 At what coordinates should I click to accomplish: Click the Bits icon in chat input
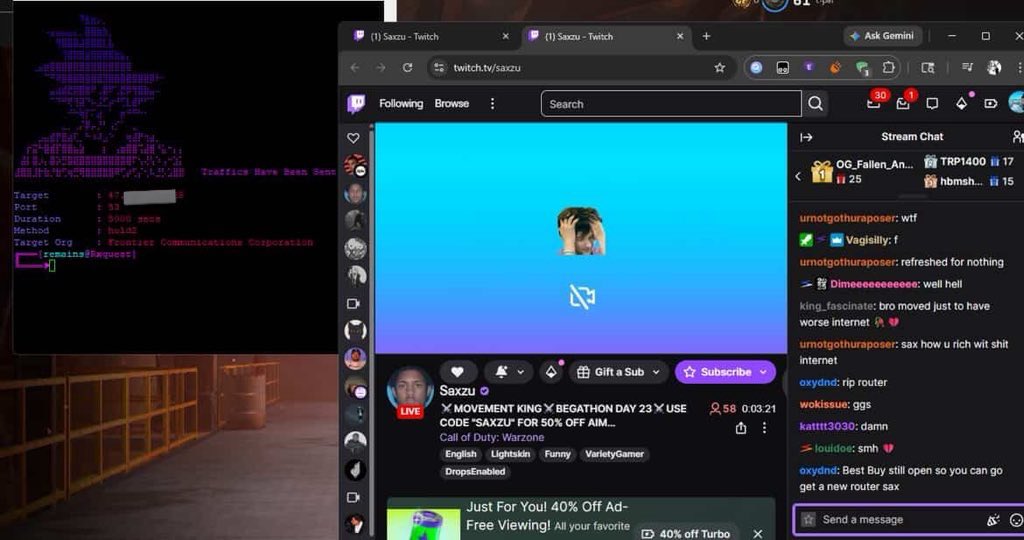coord(993,520)
